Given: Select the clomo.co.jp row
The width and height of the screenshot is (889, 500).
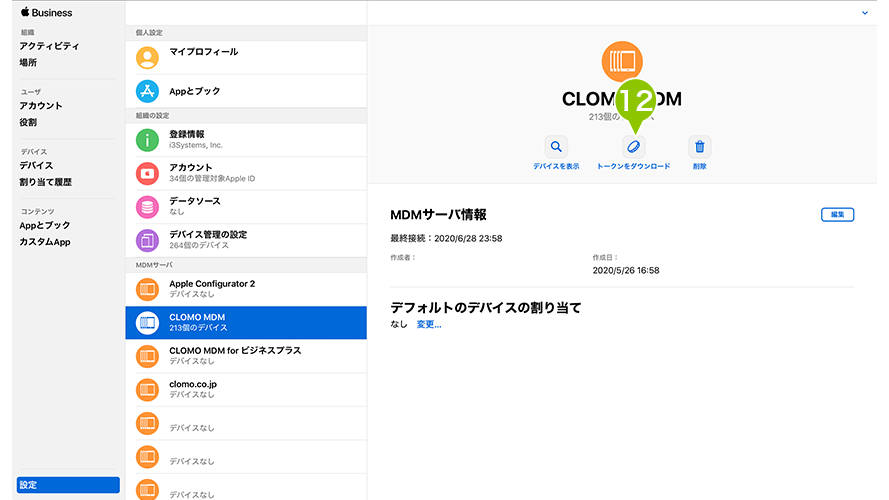Looking at the screenshot, I should coord(246,389).
